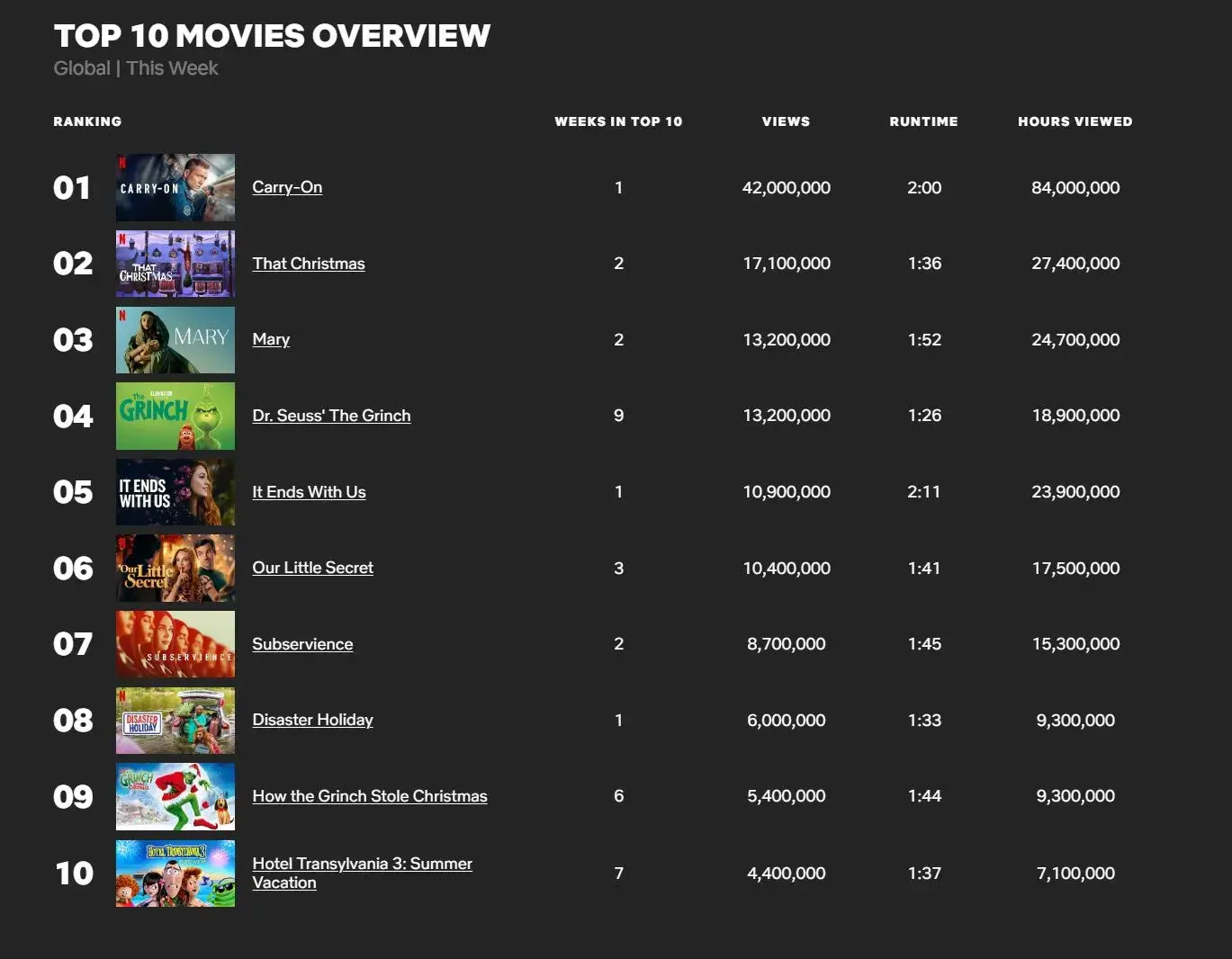The width and height of the screenshot is (1232, 959).
Task: Click the Carry-On poster thumbnail
Action: 175,187
